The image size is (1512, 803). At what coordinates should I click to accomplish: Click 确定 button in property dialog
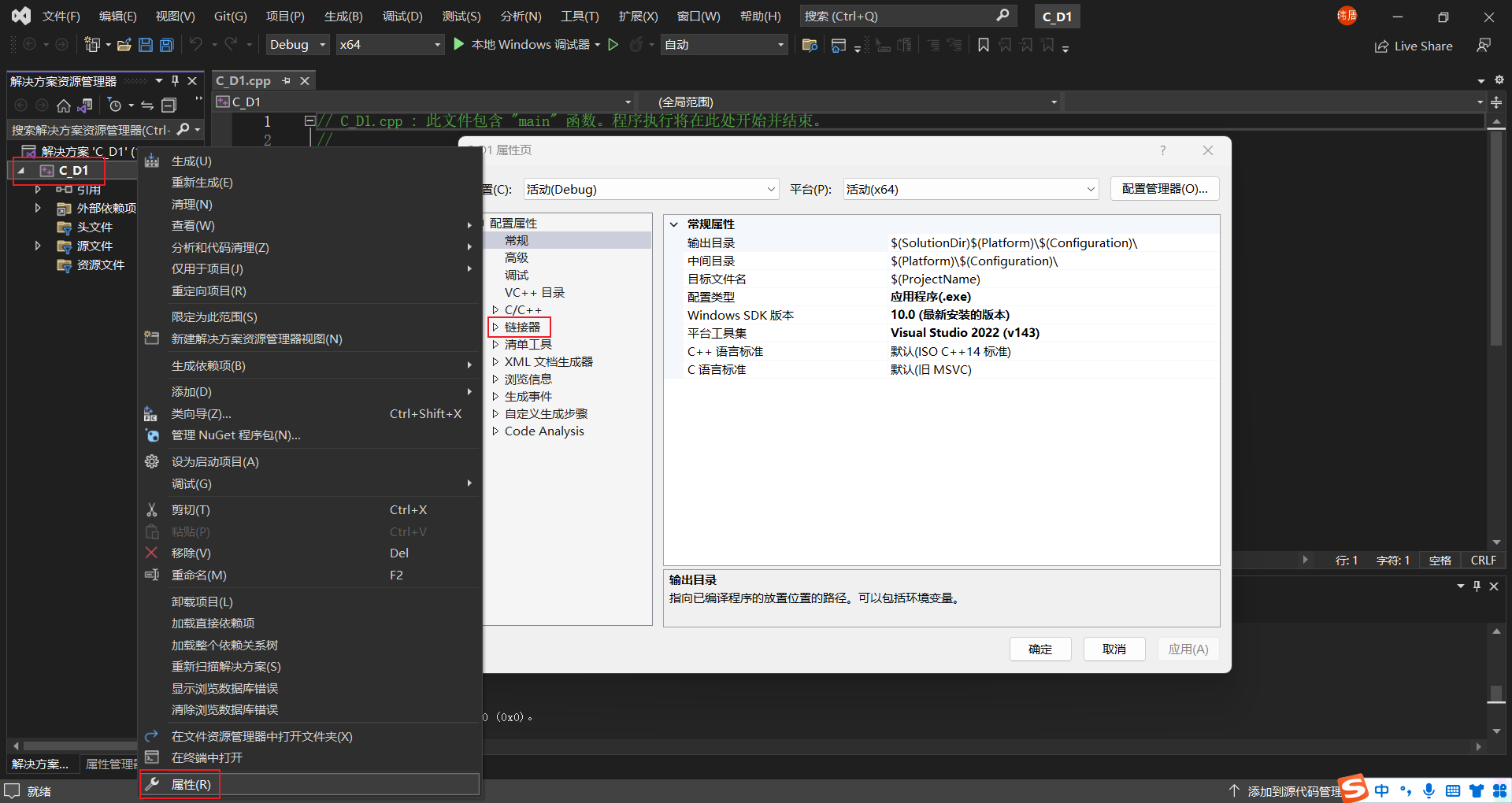tap(1040, 649)
